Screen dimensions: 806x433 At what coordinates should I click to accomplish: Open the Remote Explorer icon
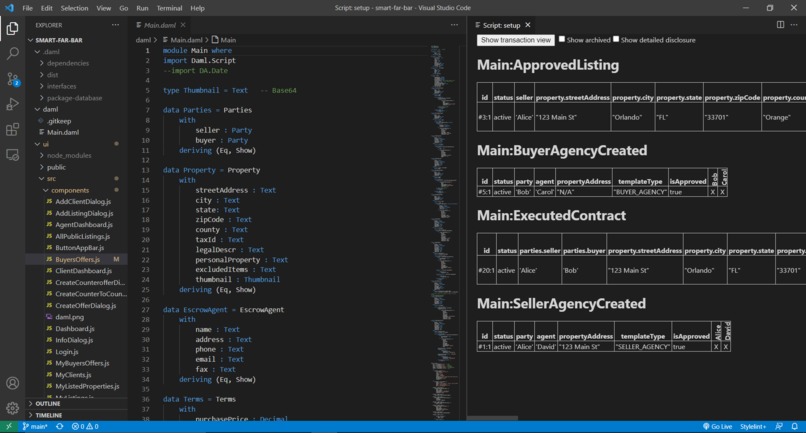point(12,154)
